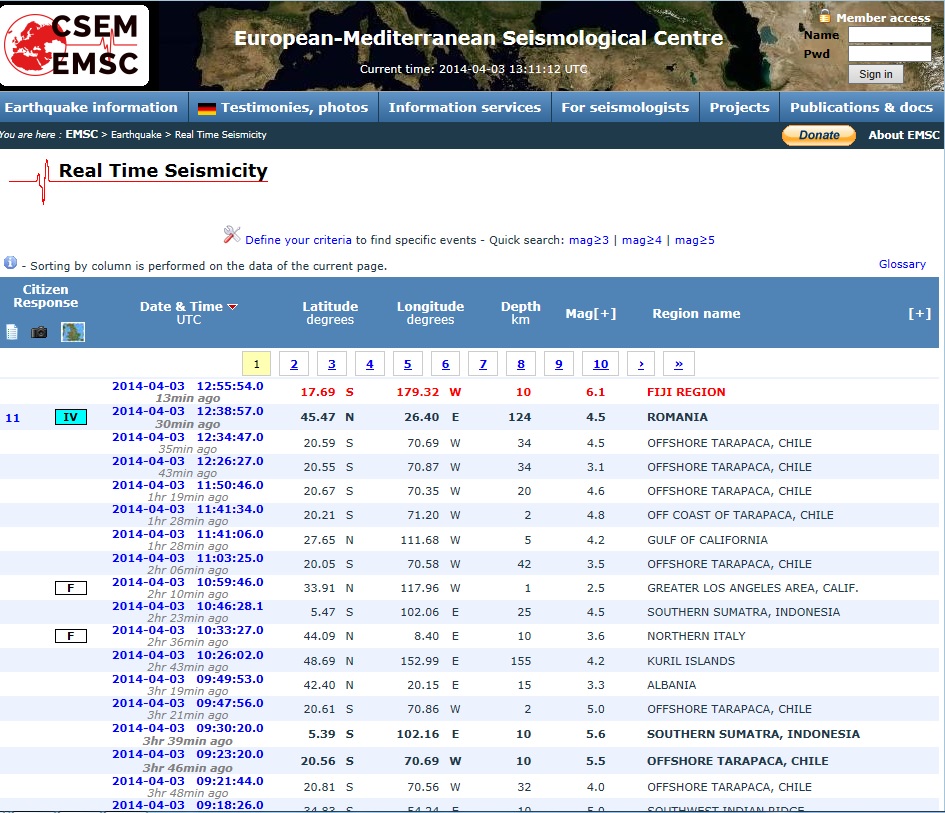The width and height of the screenshot is (945, 813).
Task: Click EMSC in the breadcrumb trail
Action: pyautogui.click(x=82, y=134)
